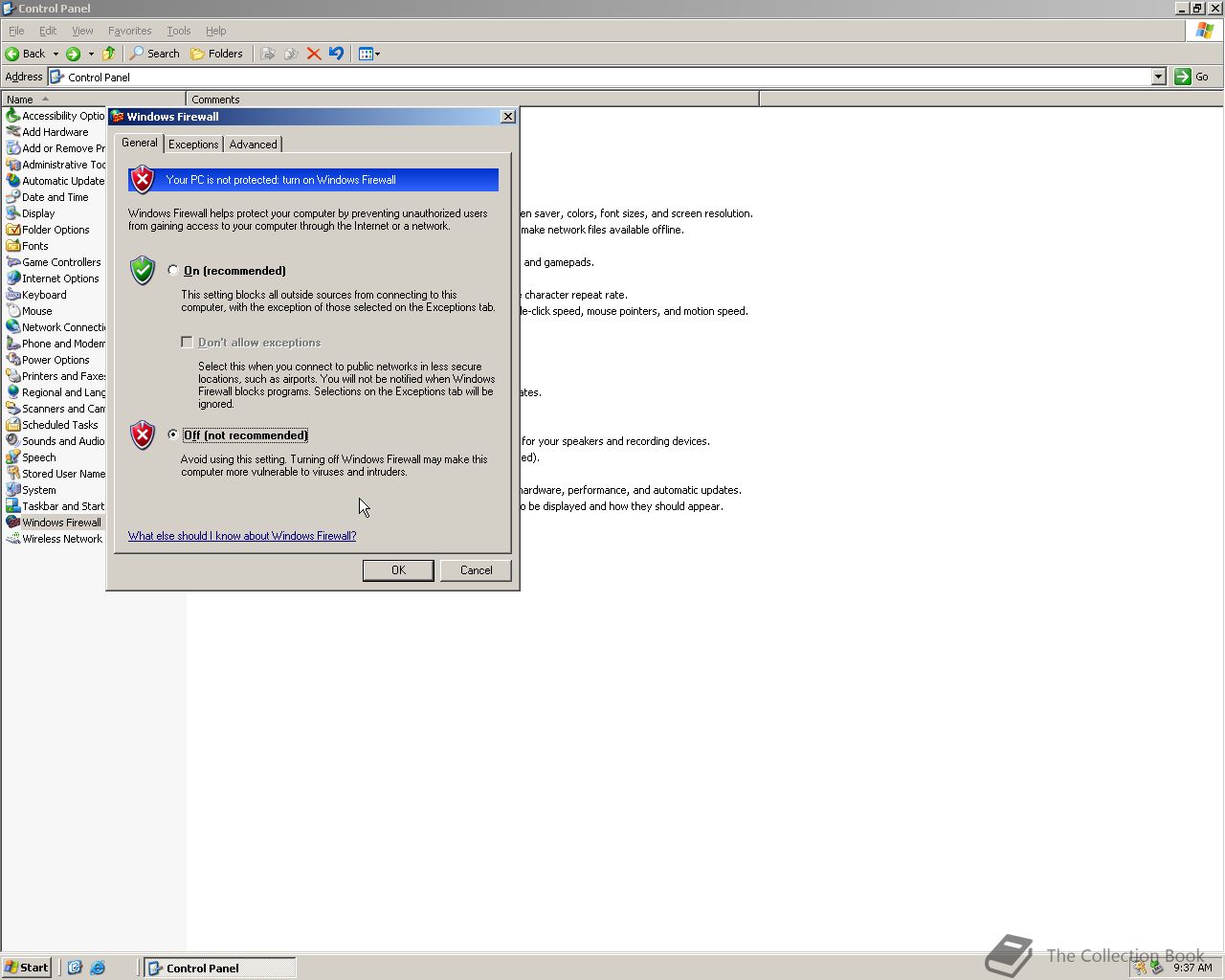Go forward with the green arrow
This screenshot has height=980, width=1225.
tap(73, 54)
